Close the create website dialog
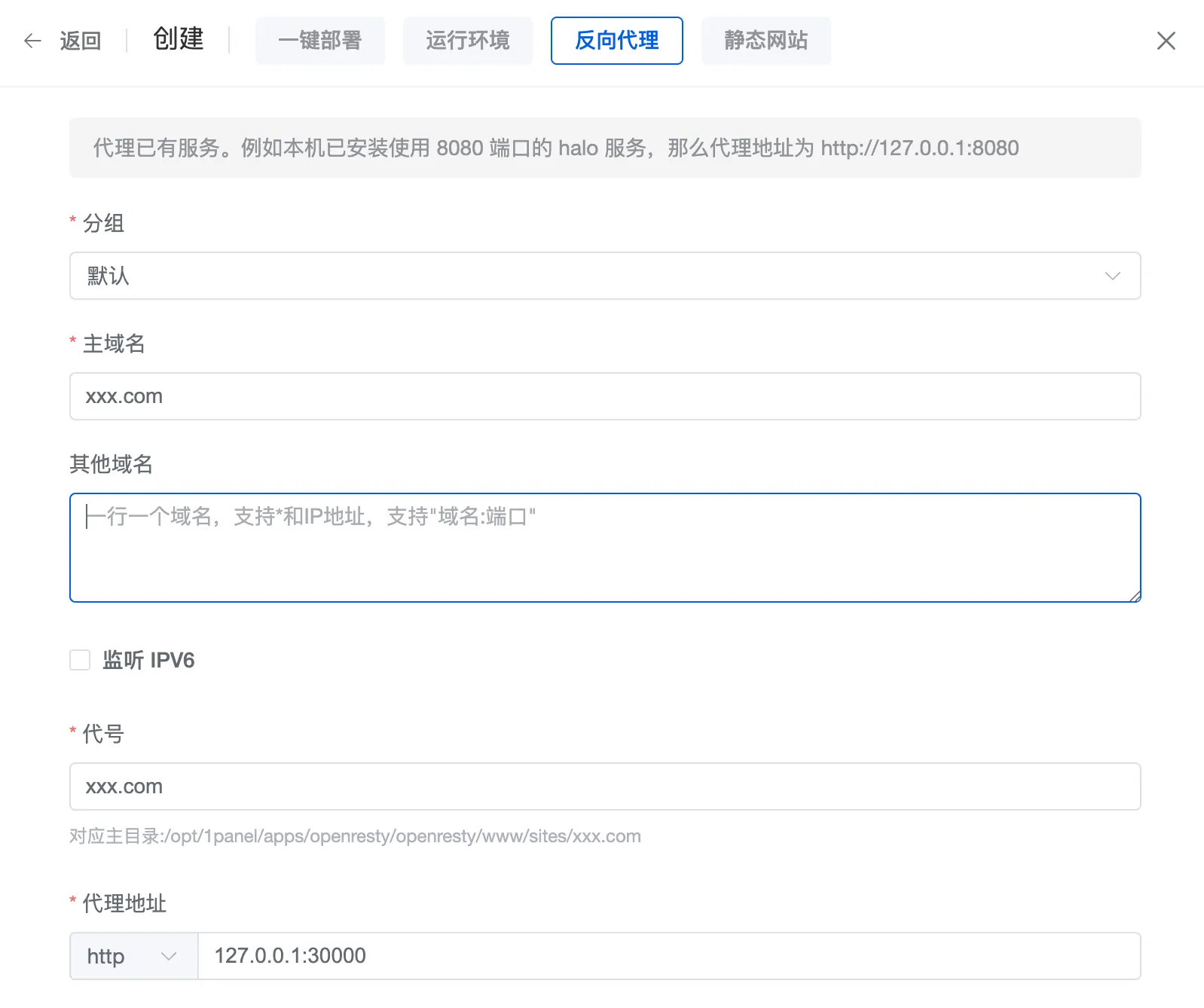Image resolution: width=1204 pixels, height=1008 pixels. pos(1166,41)
